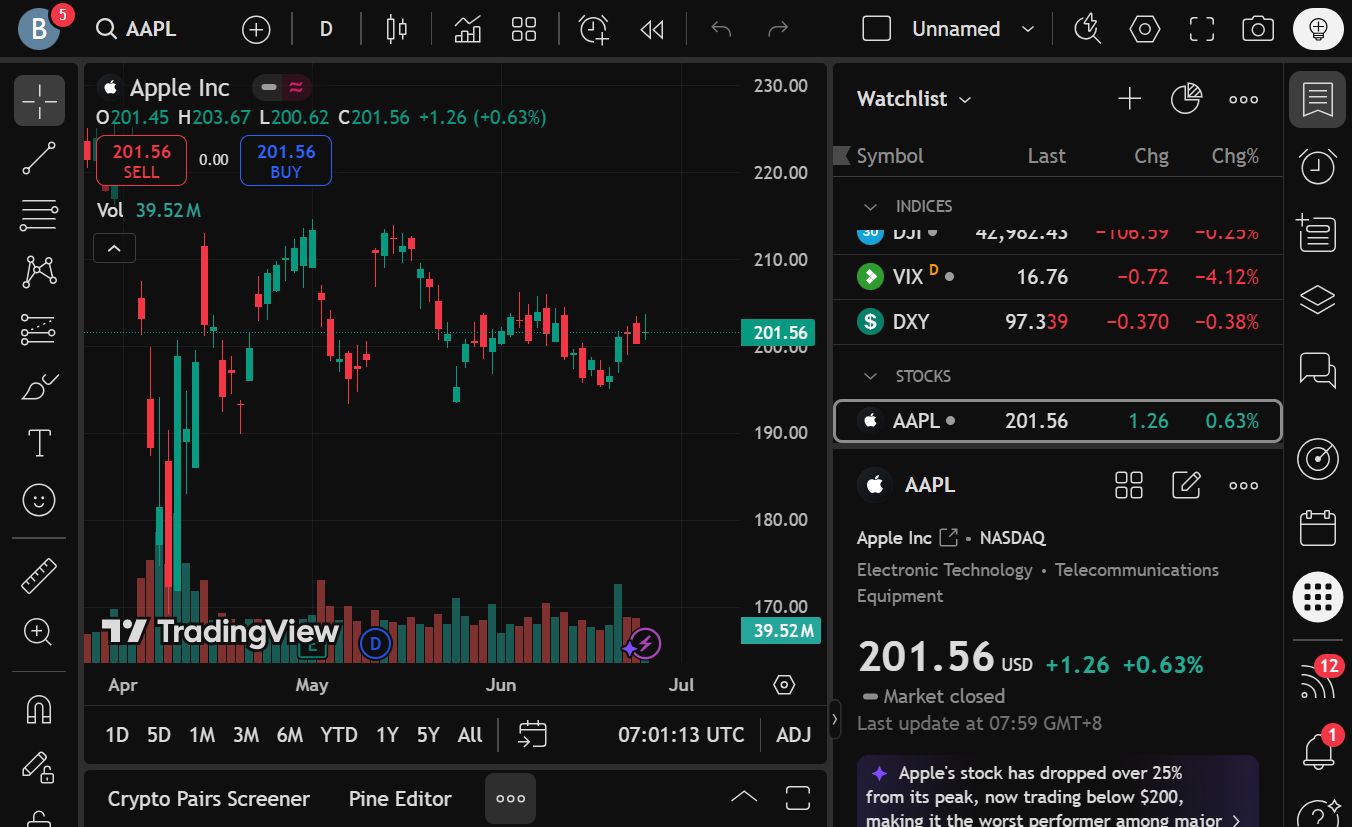Open the fullscreen mode icon

(x=1201, y=29)
